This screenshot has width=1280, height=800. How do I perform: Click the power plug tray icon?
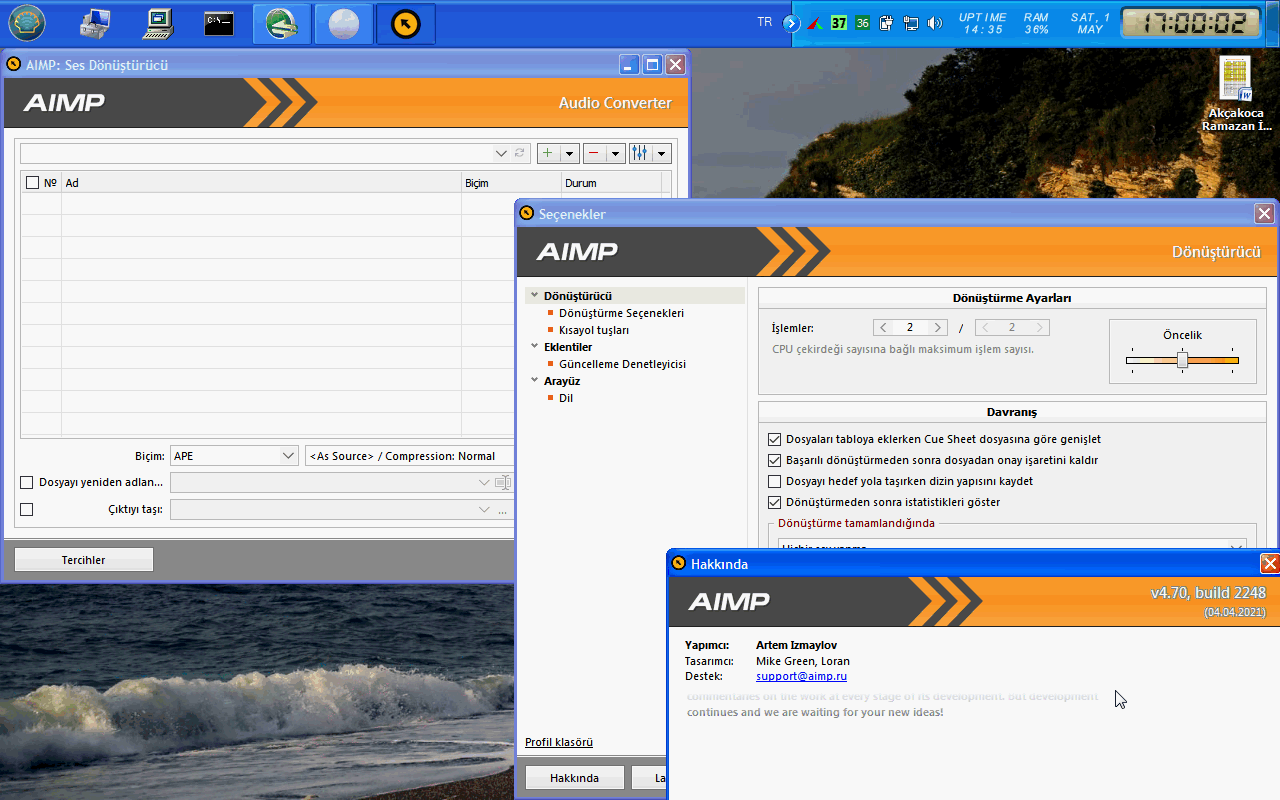pyautogui.click(x=887, y=23)
